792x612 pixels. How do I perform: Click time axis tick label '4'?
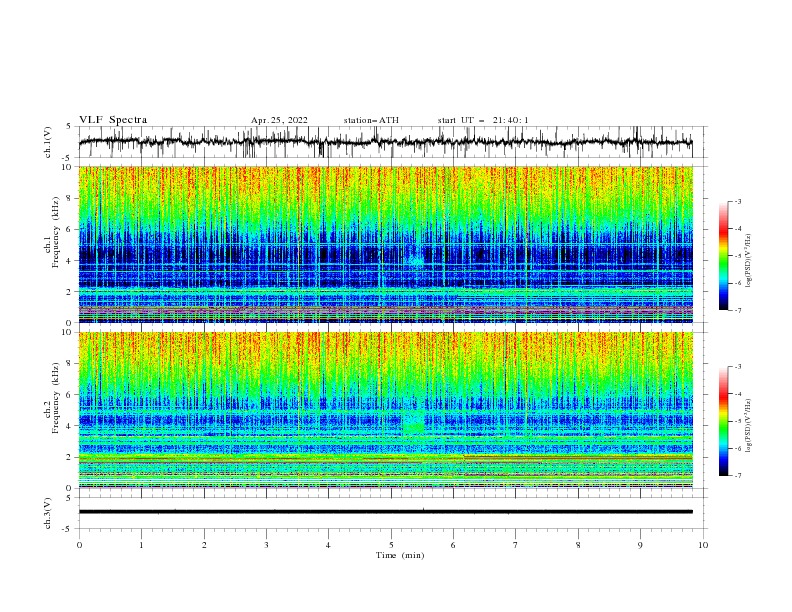coord(328,545)
